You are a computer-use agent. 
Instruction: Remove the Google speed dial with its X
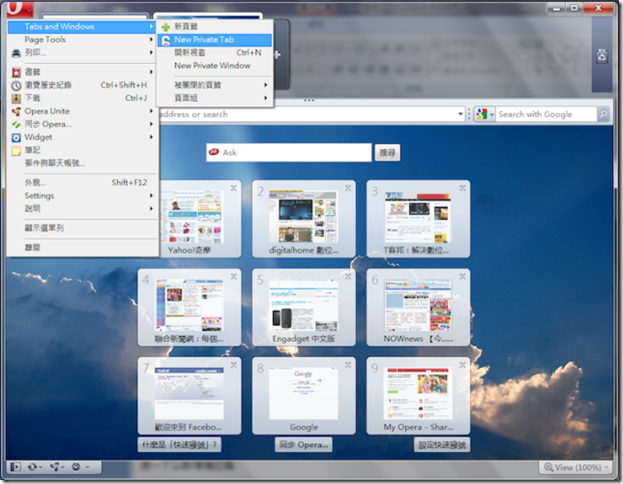(x=348, y=365)
